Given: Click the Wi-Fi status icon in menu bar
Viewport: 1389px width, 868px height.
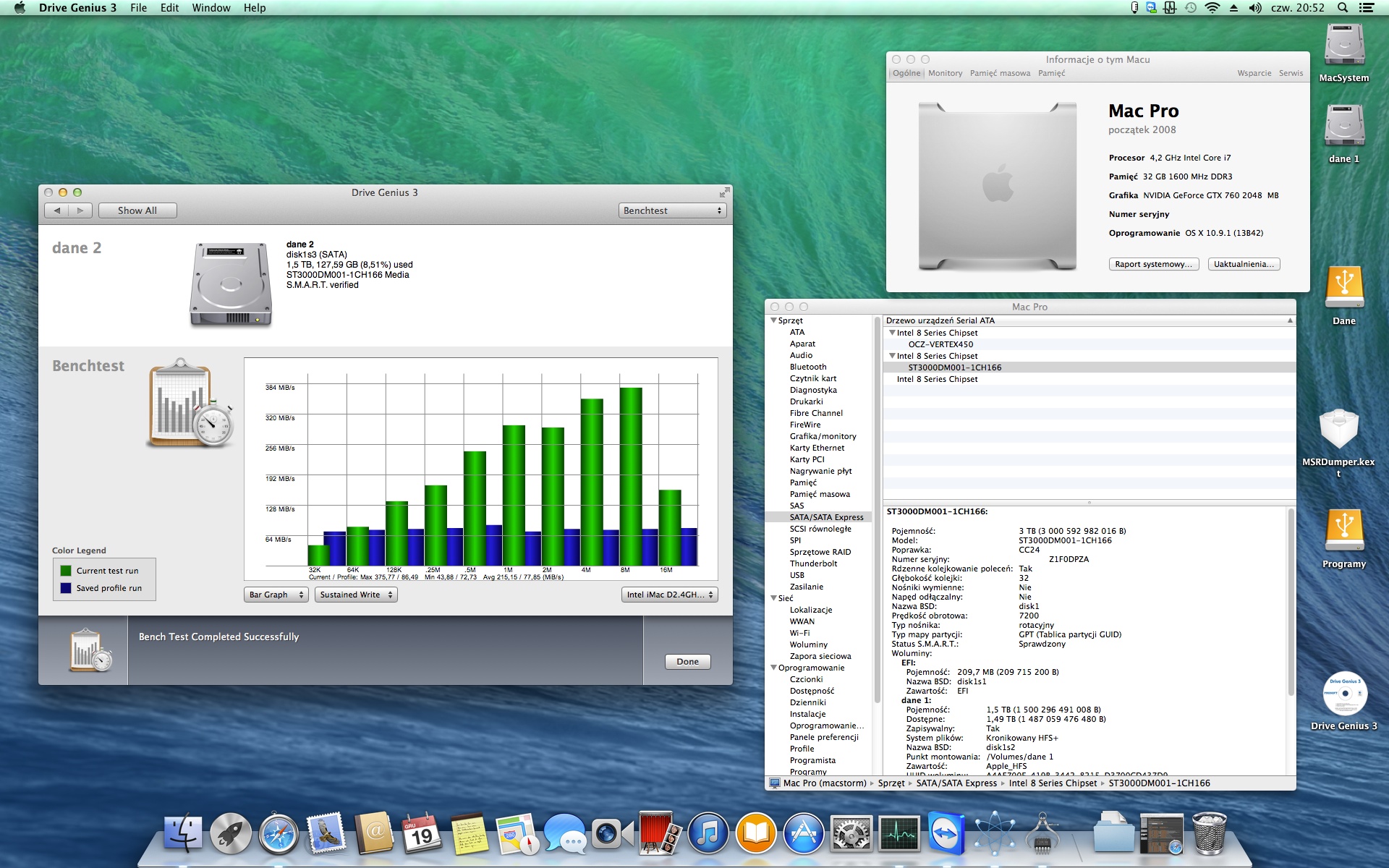Looking at the screenshot, I should (1212, 8).
